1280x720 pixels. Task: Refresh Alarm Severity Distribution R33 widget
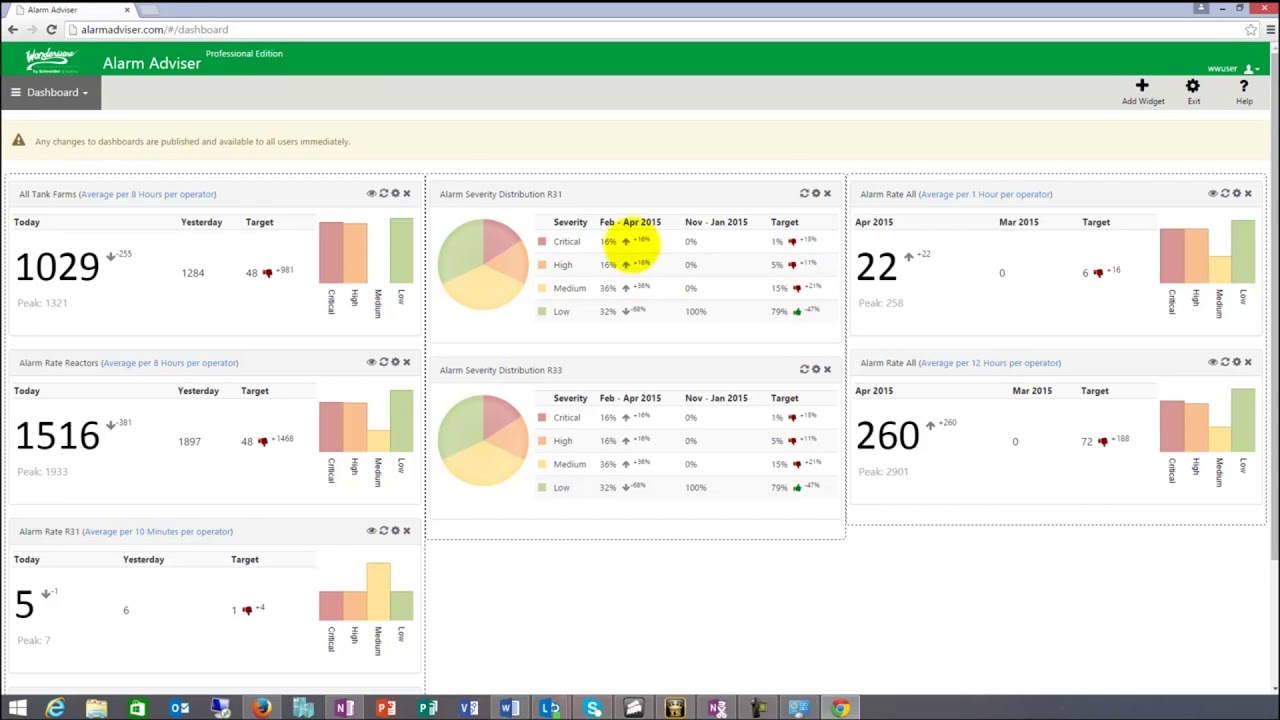[x=804, y=370]
